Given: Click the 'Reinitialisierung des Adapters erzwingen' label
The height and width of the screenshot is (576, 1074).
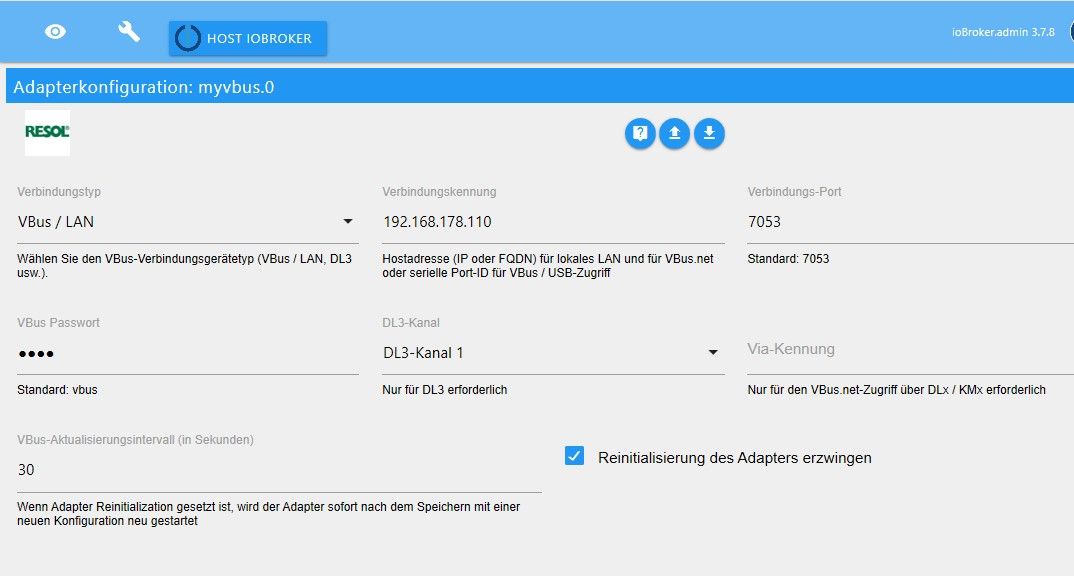Looking at the screenshot, I should (734, 458).
